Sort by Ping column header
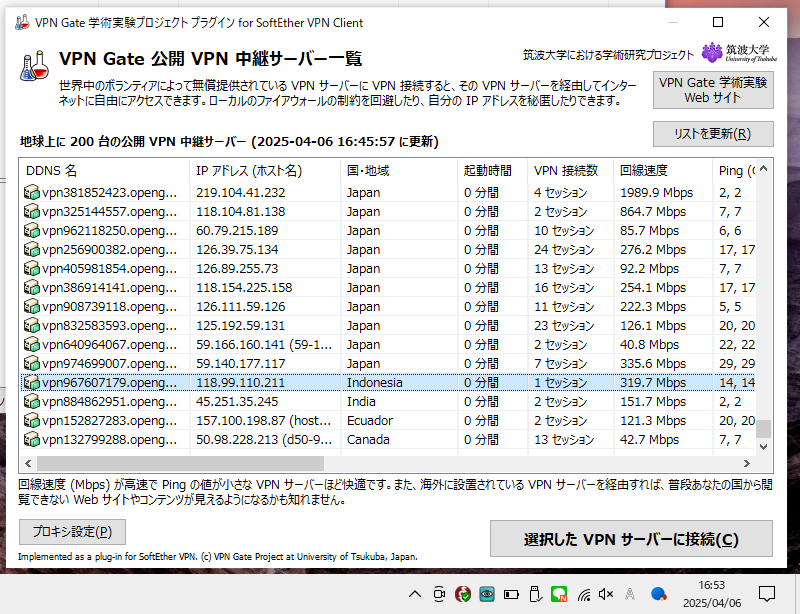The height and width of the screenshot is (614, 800). [x=734, y=170]
